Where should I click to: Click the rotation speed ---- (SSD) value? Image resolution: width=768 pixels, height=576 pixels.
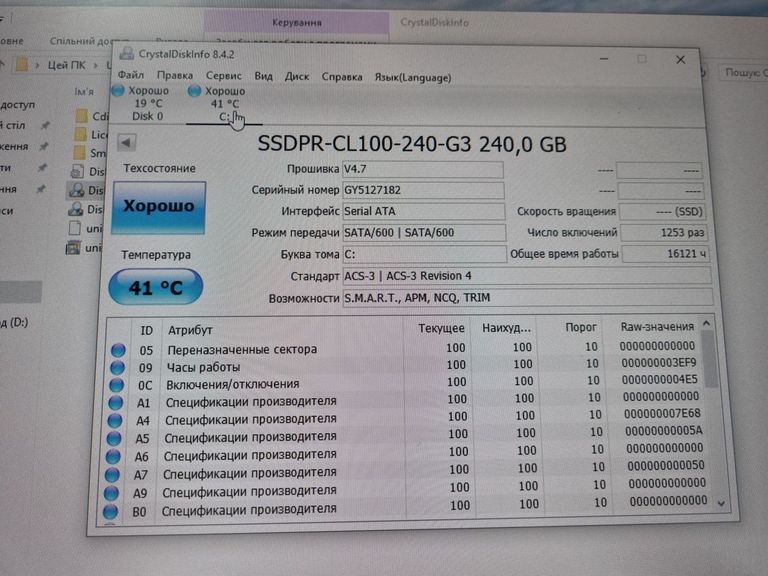(x=662, y=212)
